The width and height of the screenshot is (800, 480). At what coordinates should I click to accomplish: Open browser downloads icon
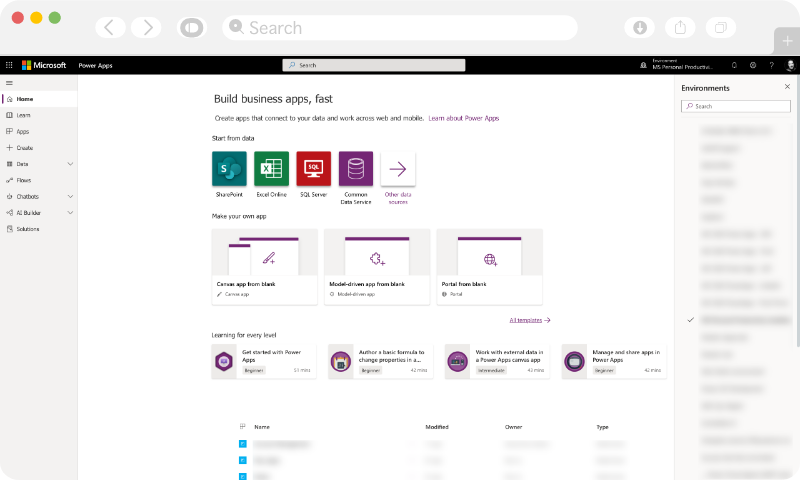(640, 28)
